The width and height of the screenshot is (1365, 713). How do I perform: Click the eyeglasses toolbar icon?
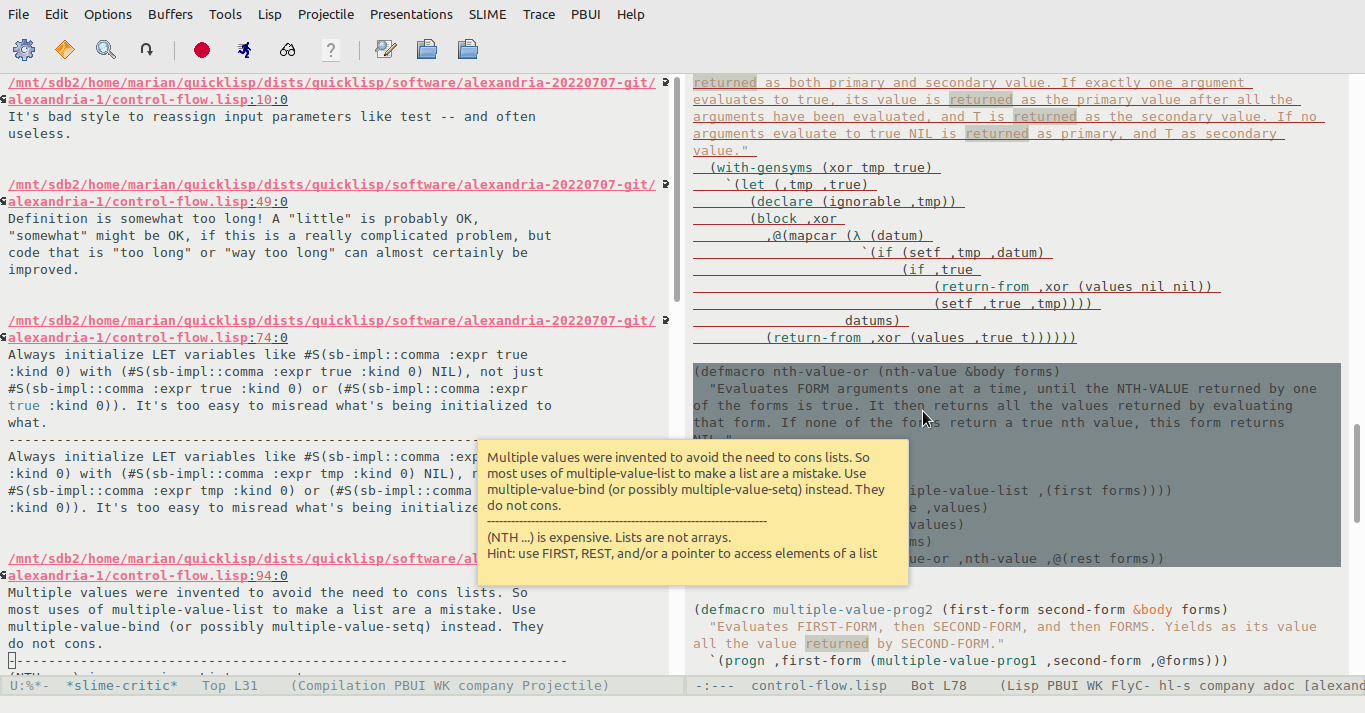point(287,49)
